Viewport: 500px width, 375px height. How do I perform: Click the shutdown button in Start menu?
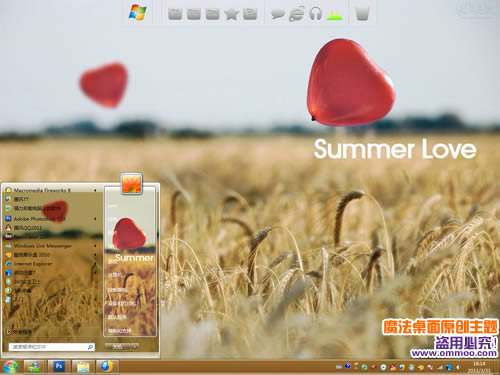click(118, 347)
